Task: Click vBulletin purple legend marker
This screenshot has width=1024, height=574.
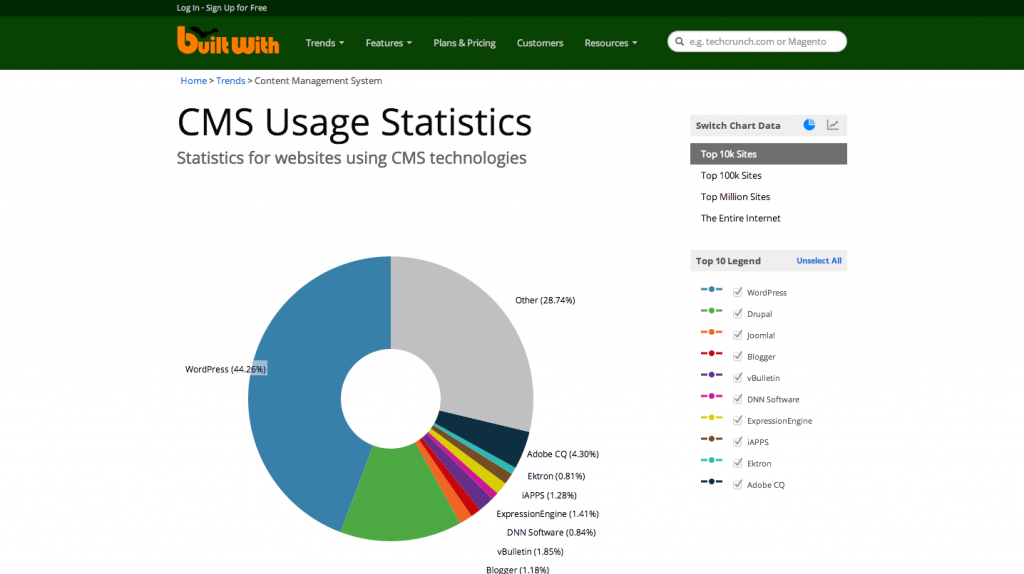Action: [x=711, y=375]
